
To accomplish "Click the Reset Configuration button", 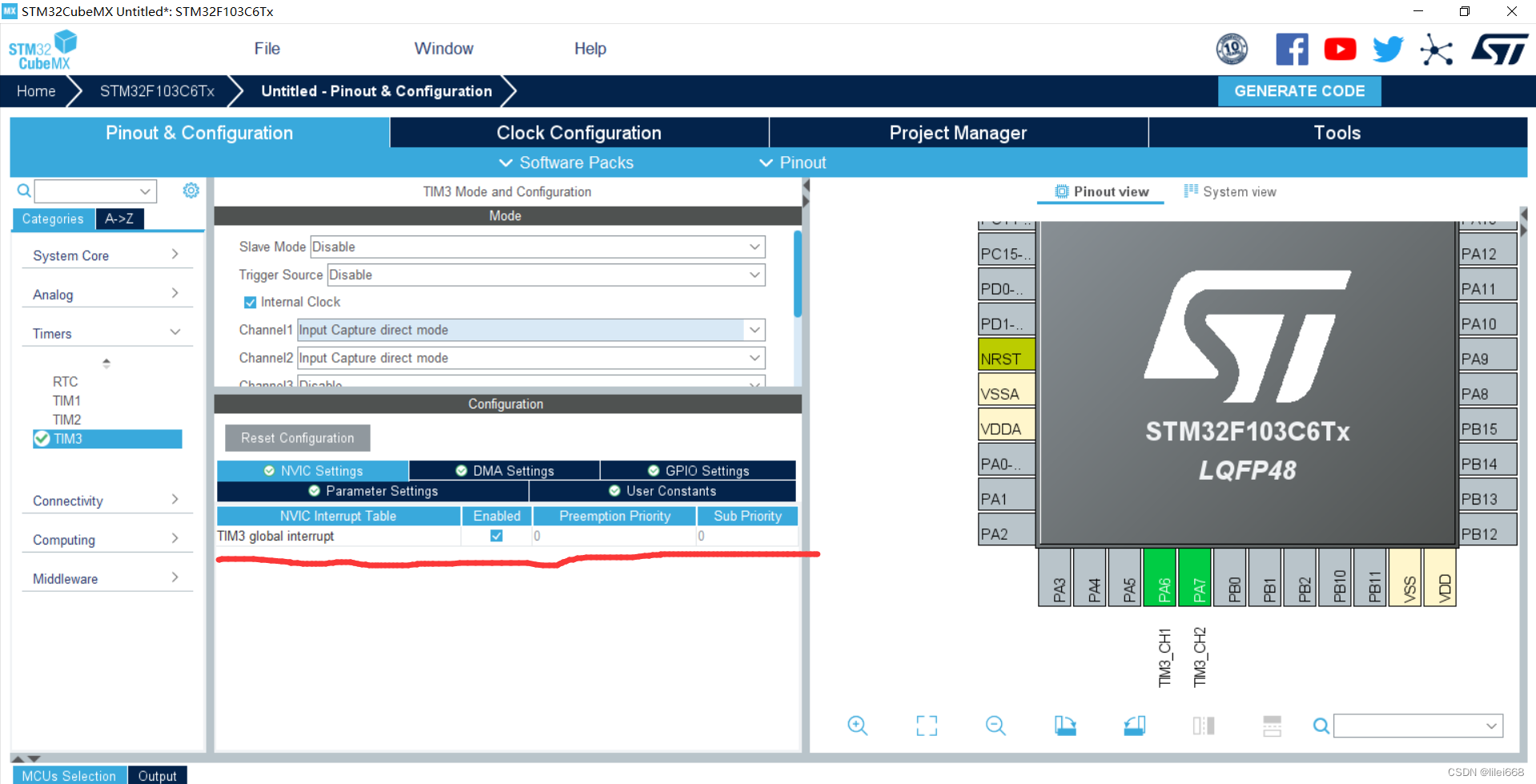I will click(297, 438).
